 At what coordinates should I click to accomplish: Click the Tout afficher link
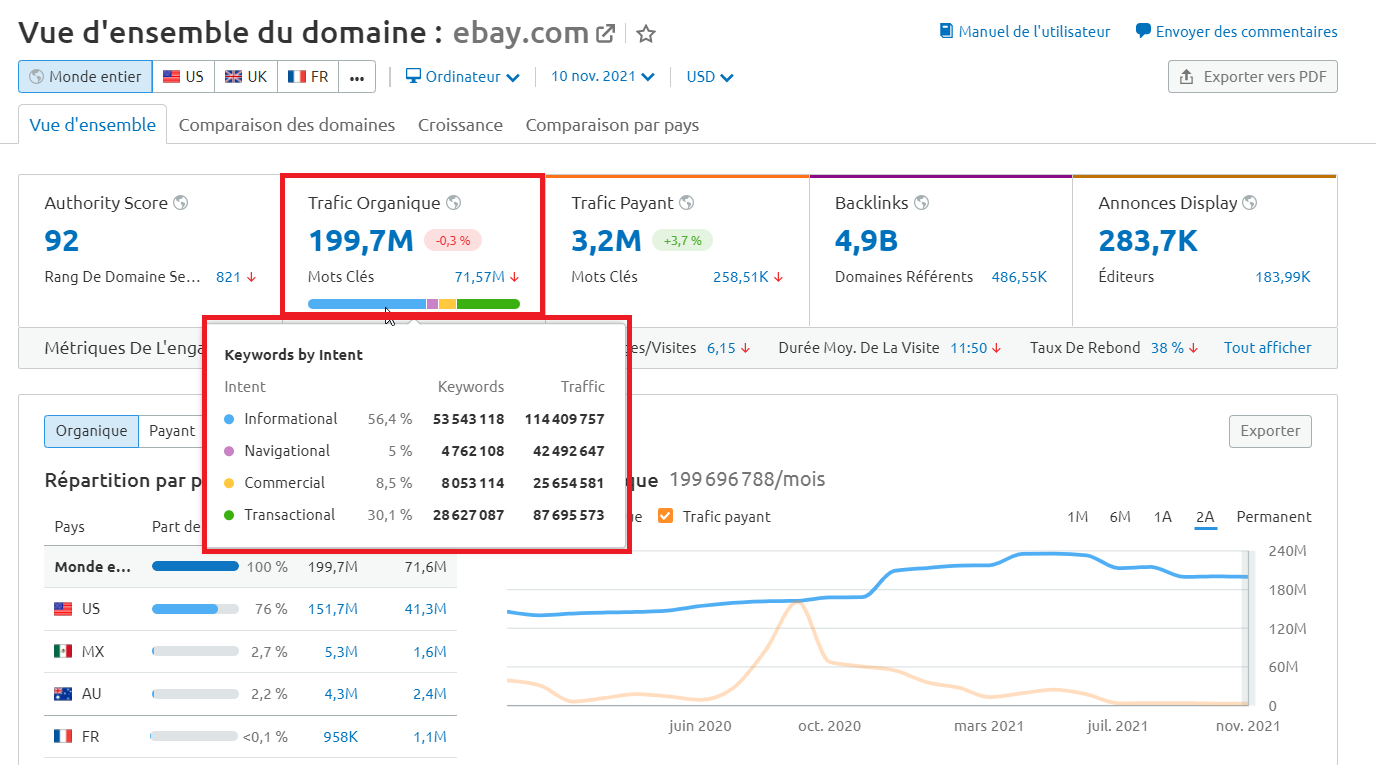coord(1267,347)
